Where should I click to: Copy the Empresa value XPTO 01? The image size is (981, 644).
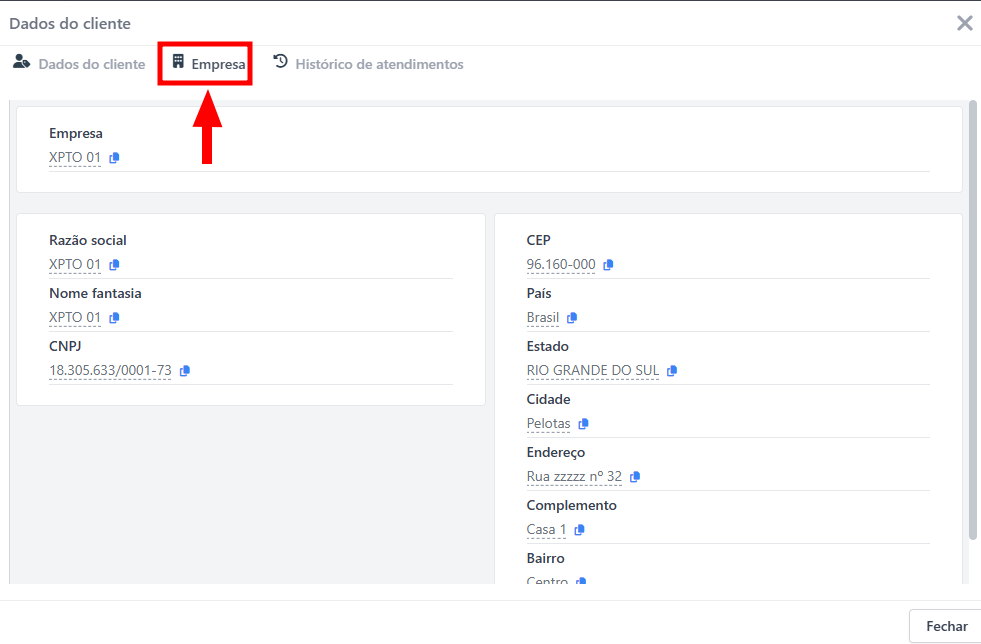point(114,158)
